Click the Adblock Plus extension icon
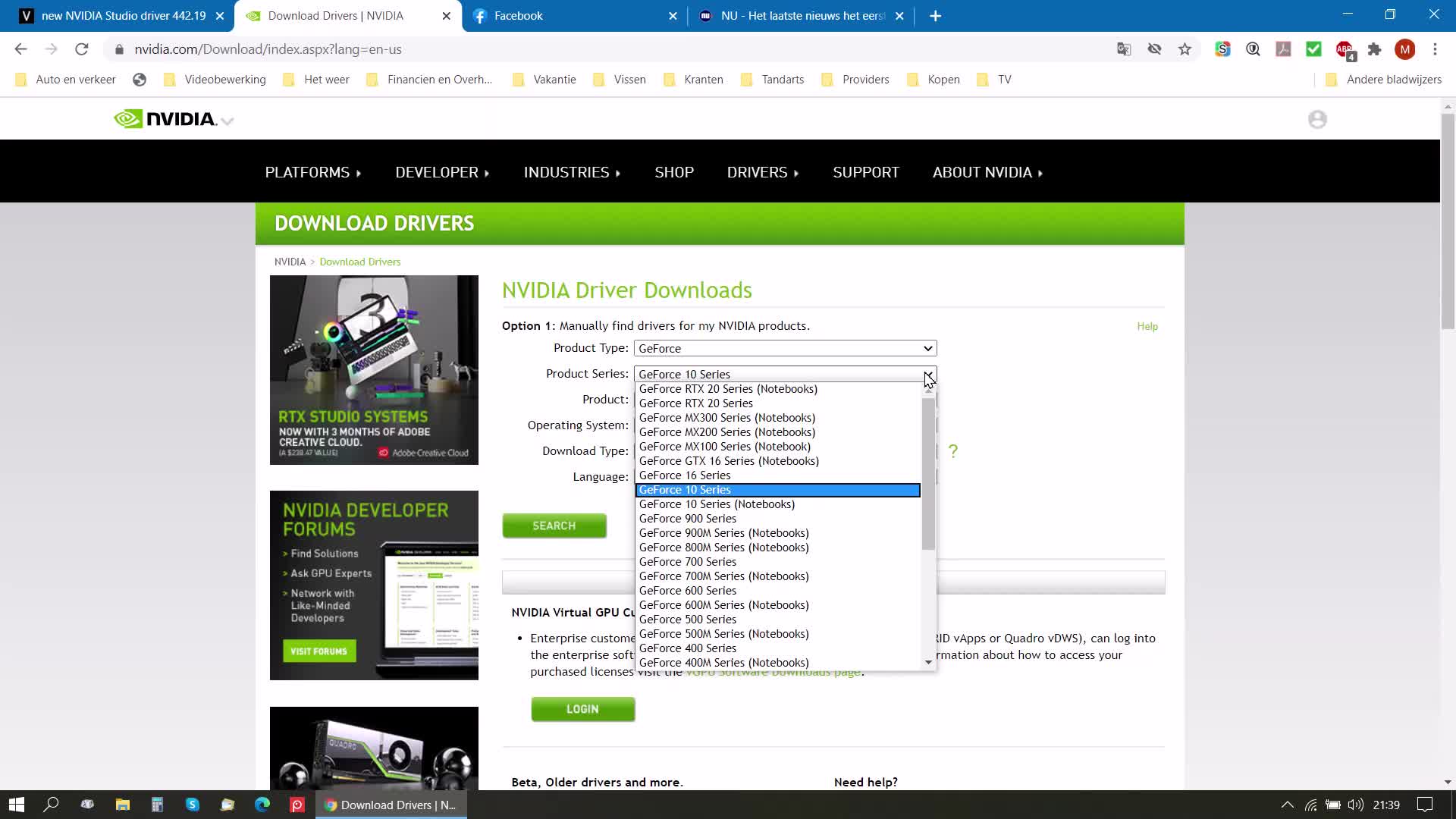This screenshot has width=1456, height=819. [1345, 49]
